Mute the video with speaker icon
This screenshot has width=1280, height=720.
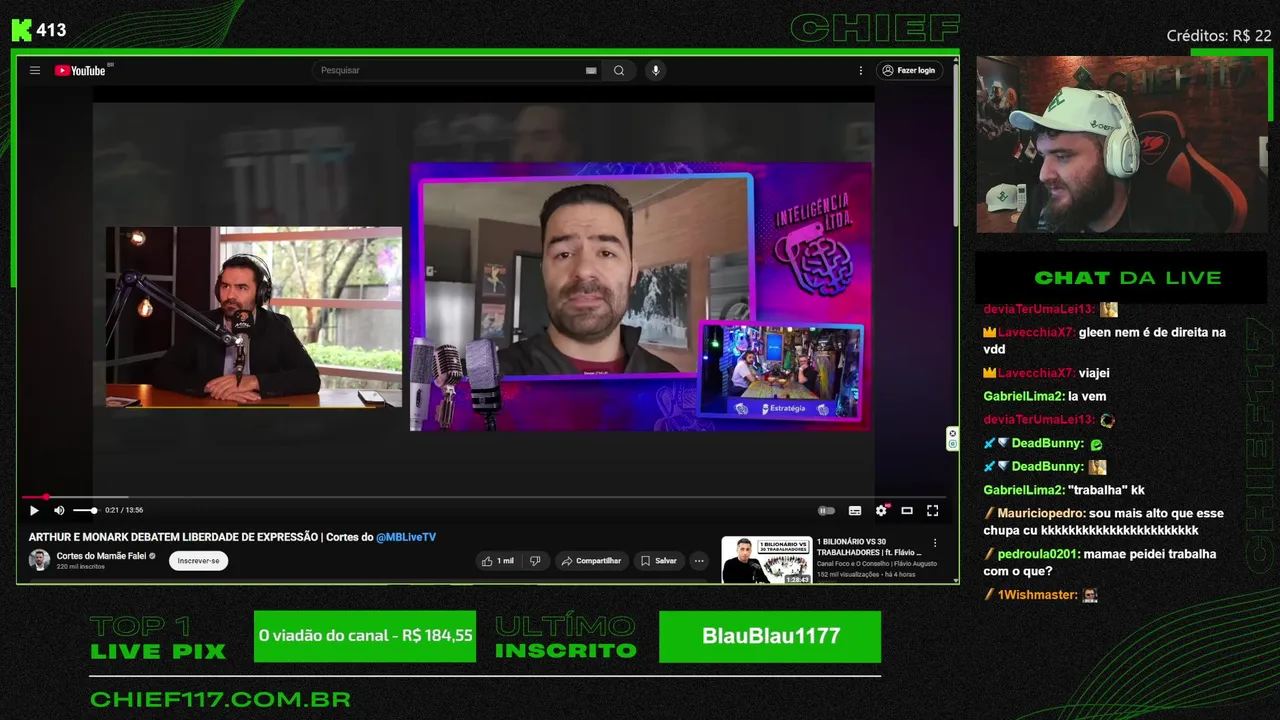pos(59,510)
